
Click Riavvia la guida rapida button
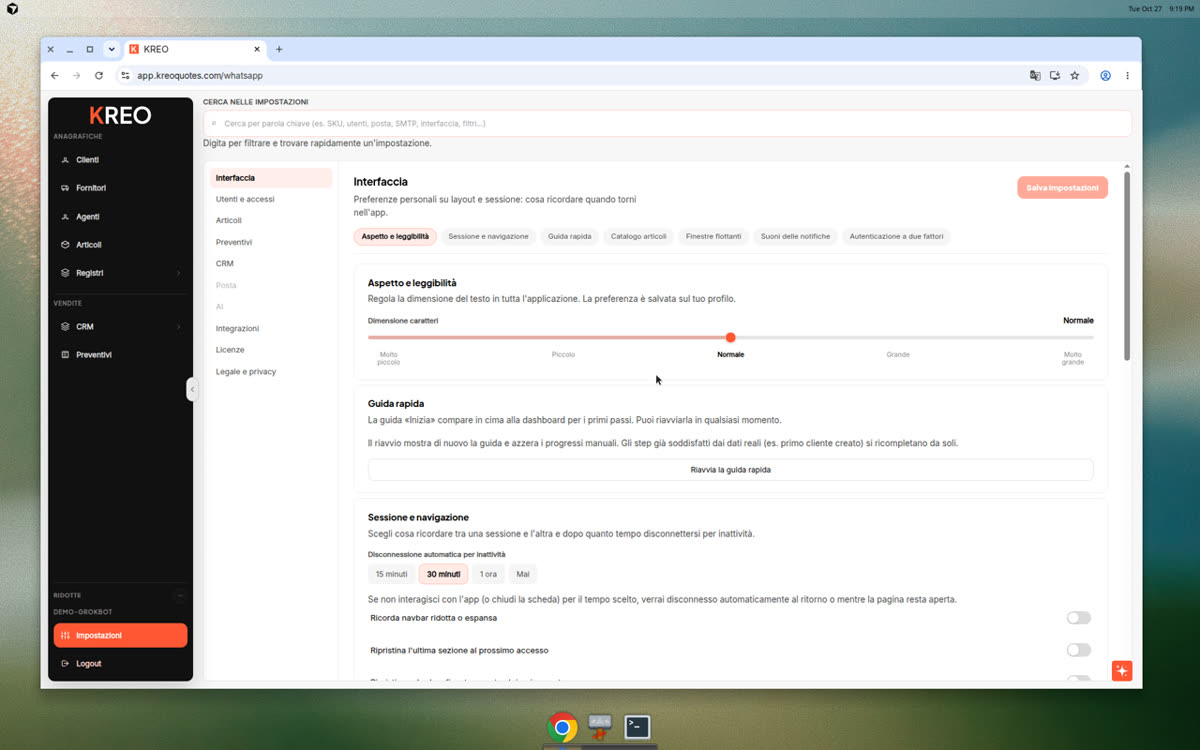pos(730,470)
